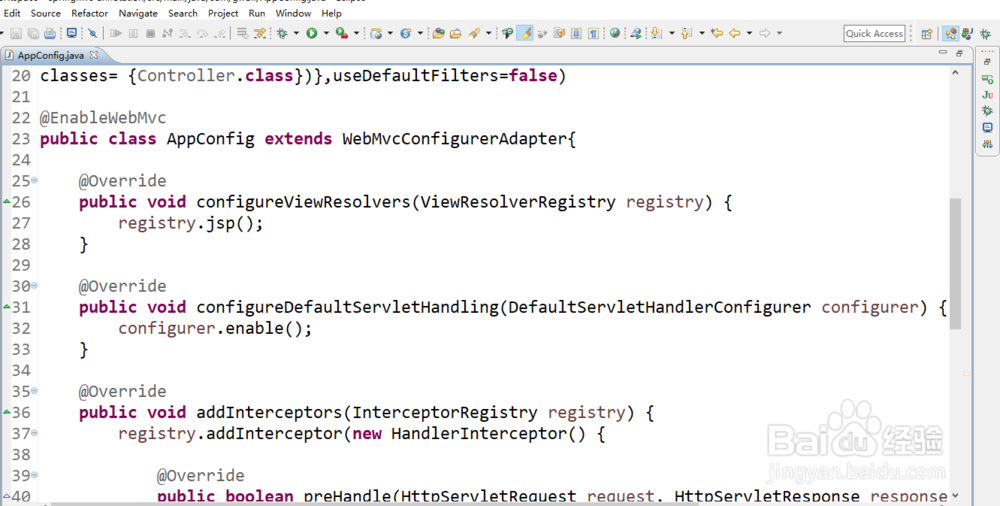
Task: Click the Suspend debug icon
Action: (x=133, y=33)
